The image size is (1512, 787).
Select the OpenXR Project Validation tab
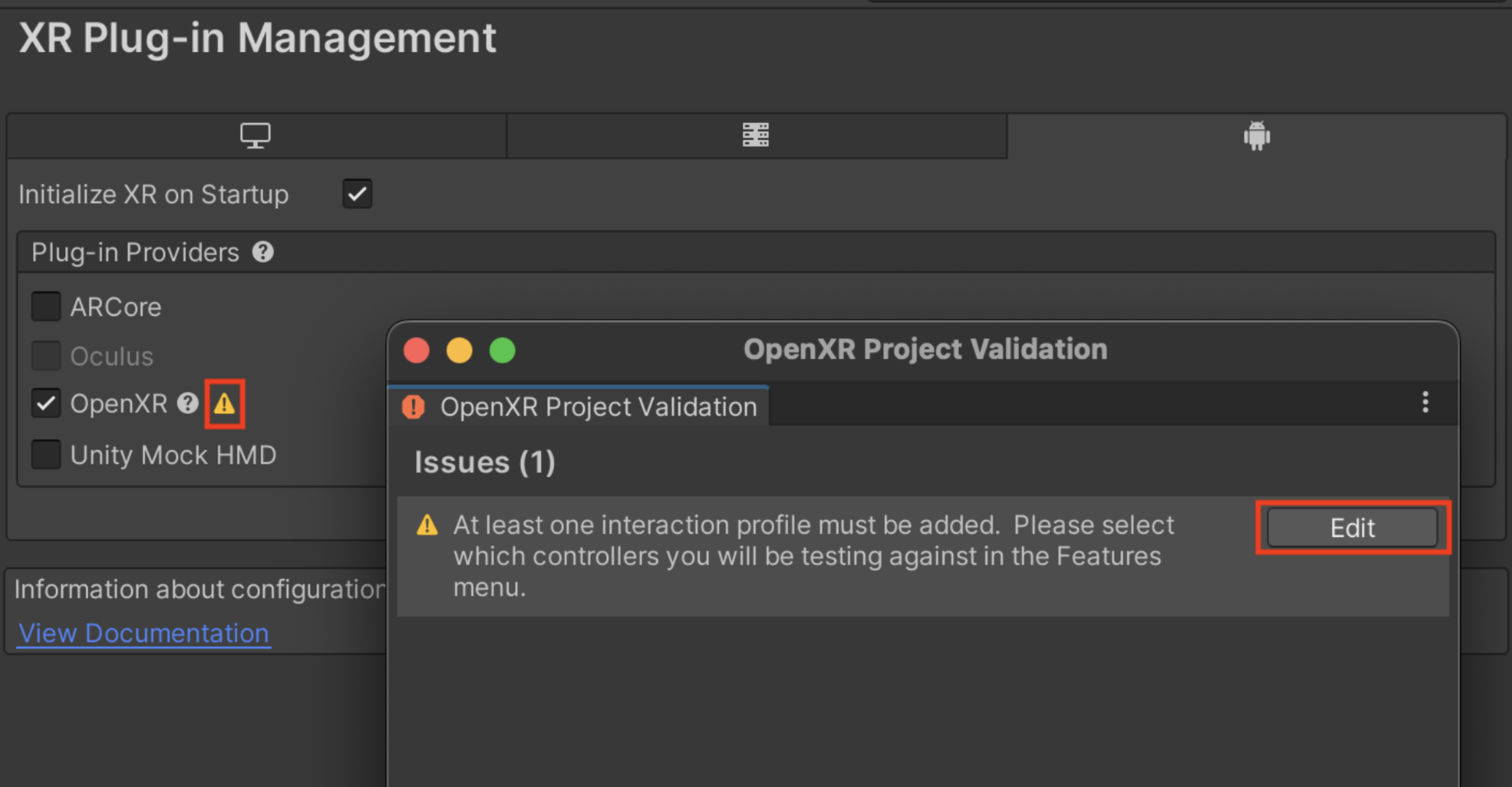click(x=598, y=407)
